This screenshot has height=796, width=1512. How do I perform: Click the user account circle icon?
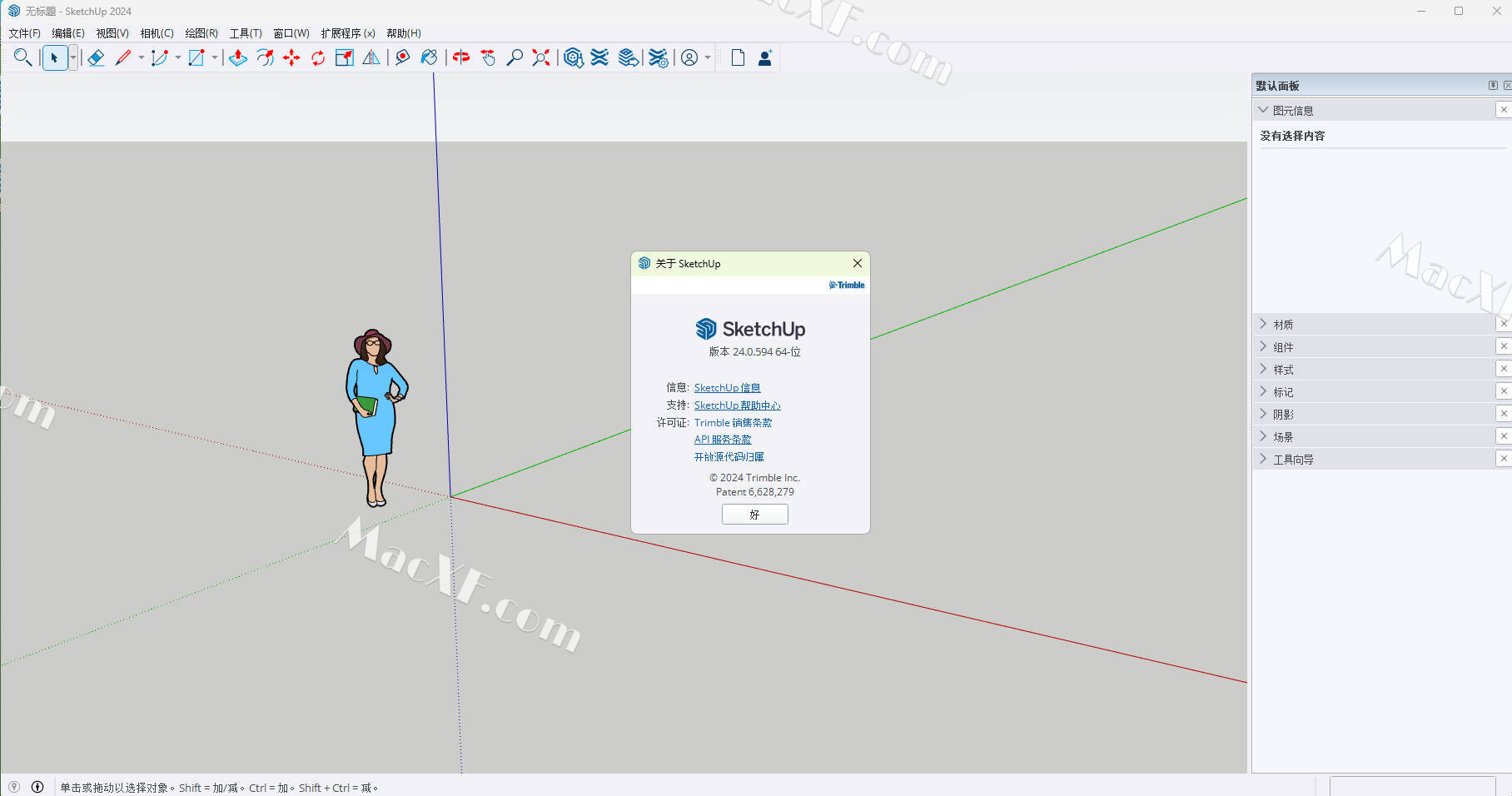coord(689,57)
